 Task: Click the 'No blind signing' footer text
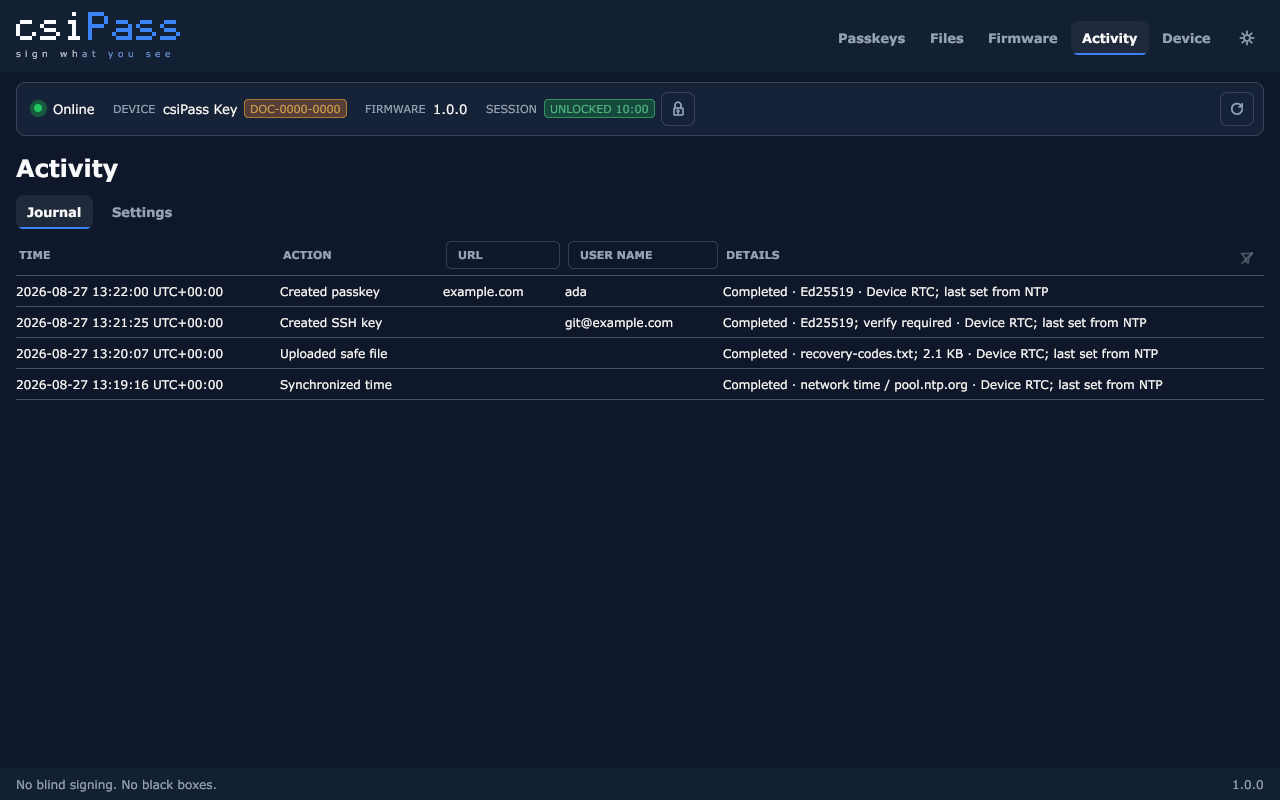(116, 785)
